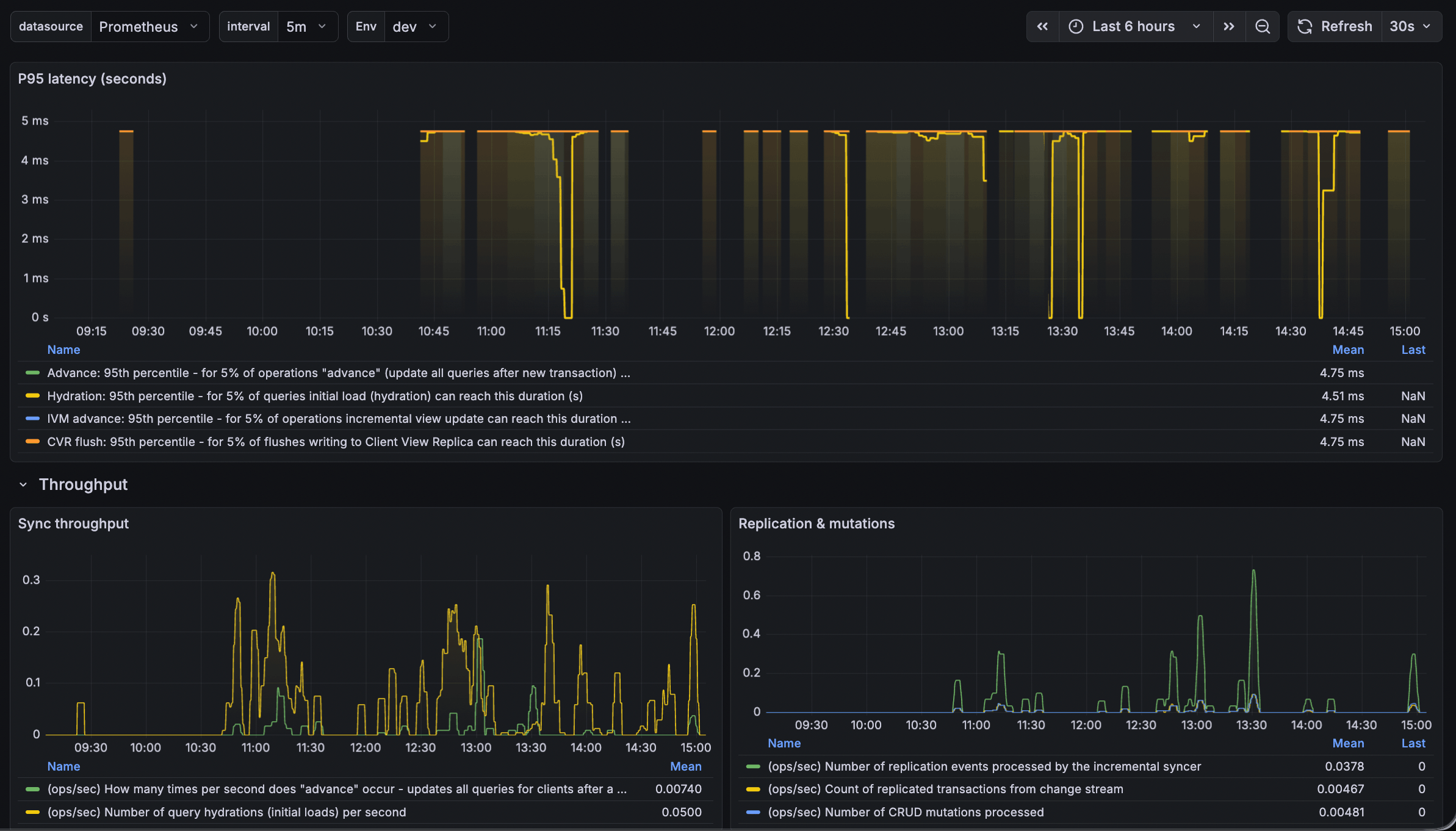Toggle the CVR flush 95th percentile series

click(x=336, y=442)
